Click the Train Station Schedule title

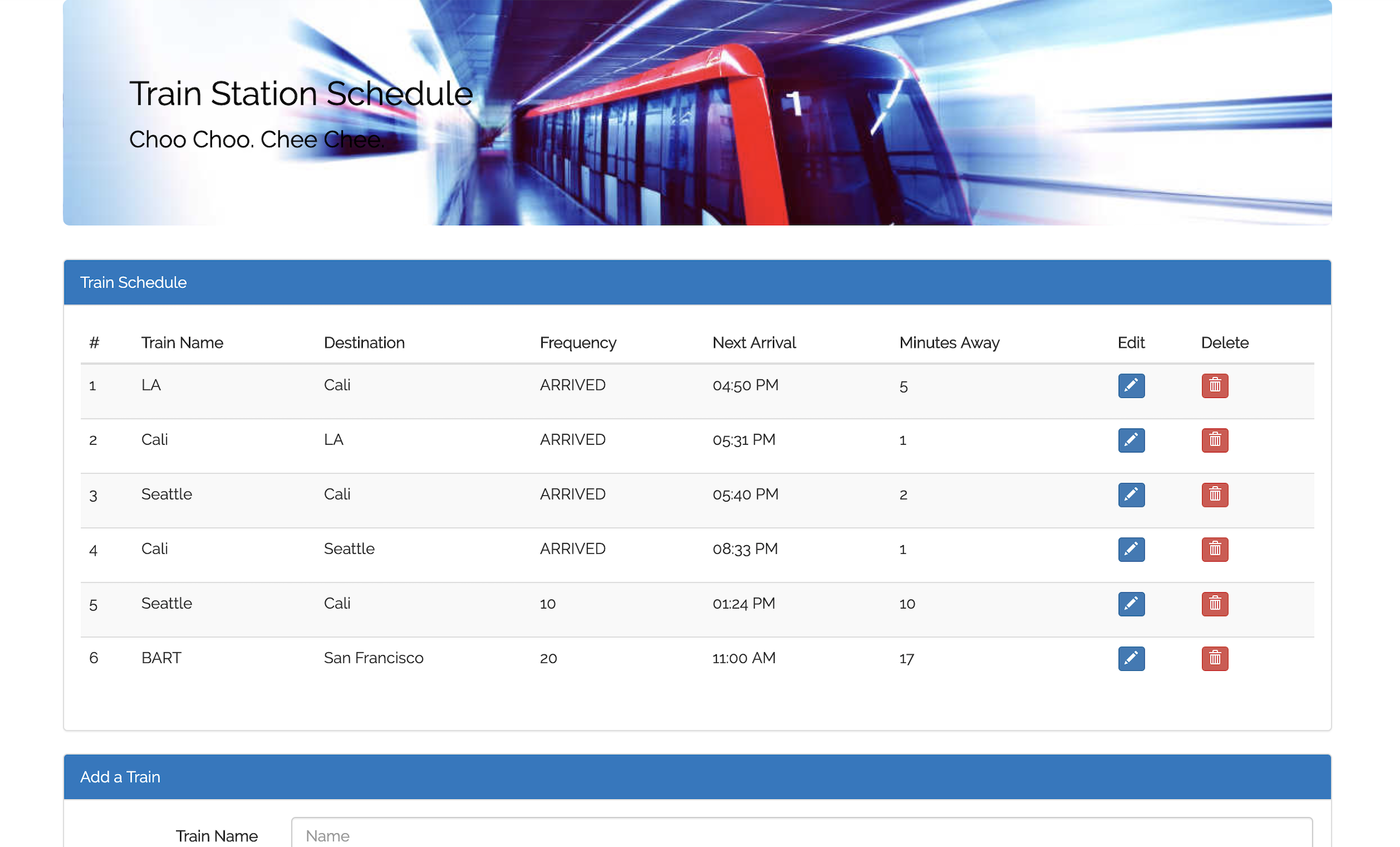pos(300,94)
